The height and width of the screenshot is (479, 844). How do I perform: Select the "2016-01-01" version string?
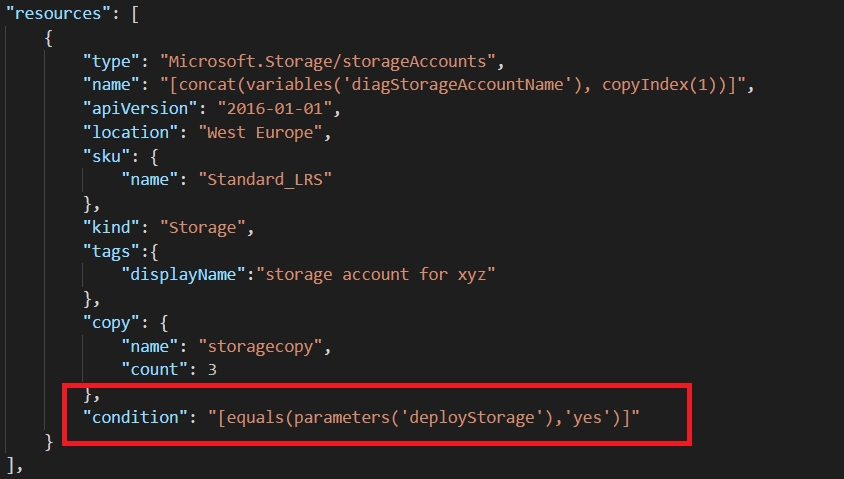pyautogui.click(x=275, y=108)
